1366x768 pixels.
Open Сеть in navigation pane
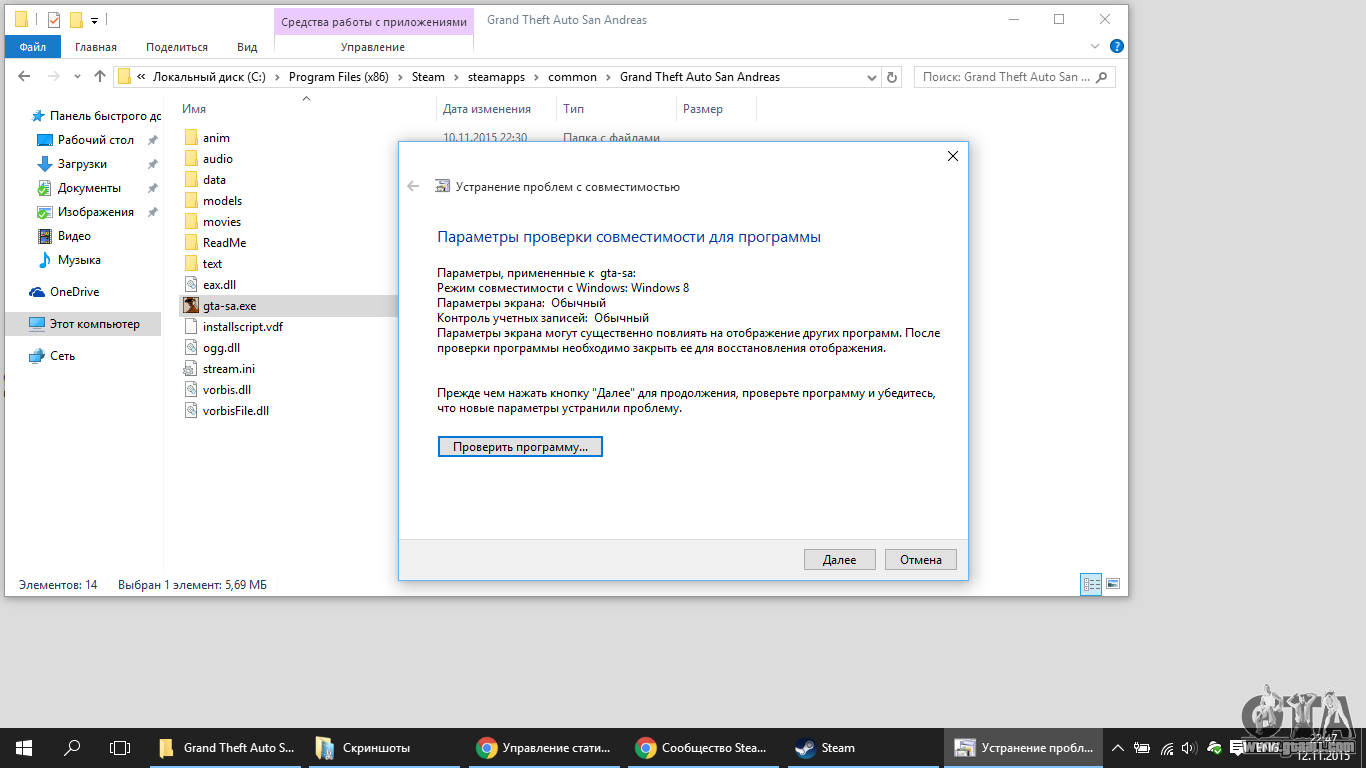(62, 356)
